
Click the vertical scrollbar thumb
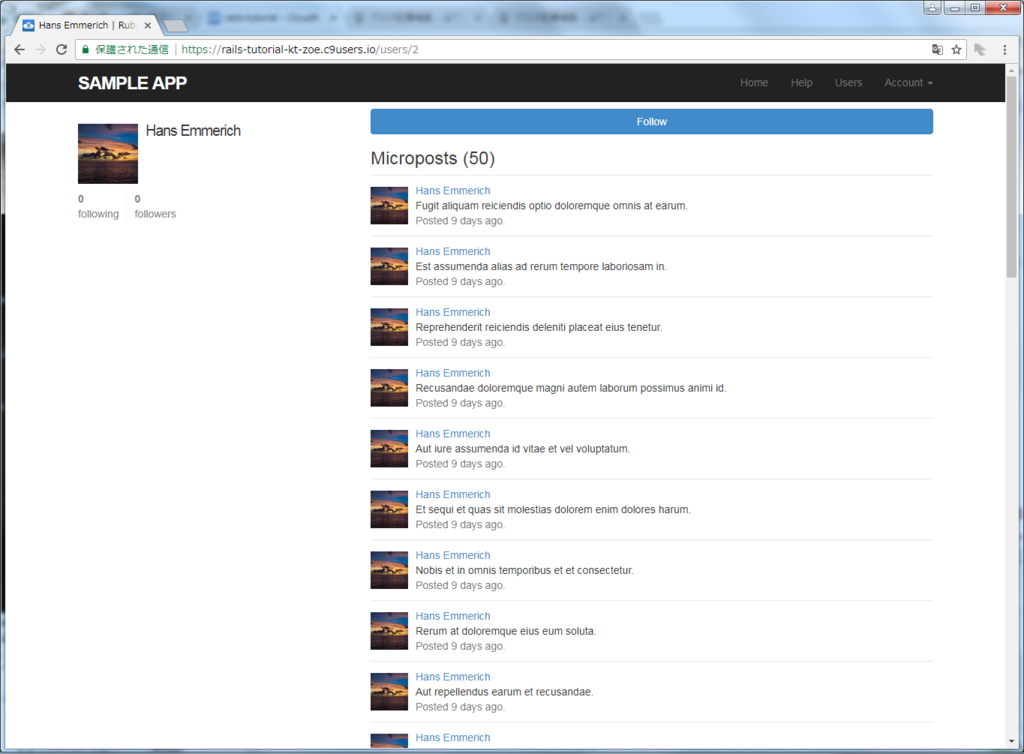coord(1012,177)
